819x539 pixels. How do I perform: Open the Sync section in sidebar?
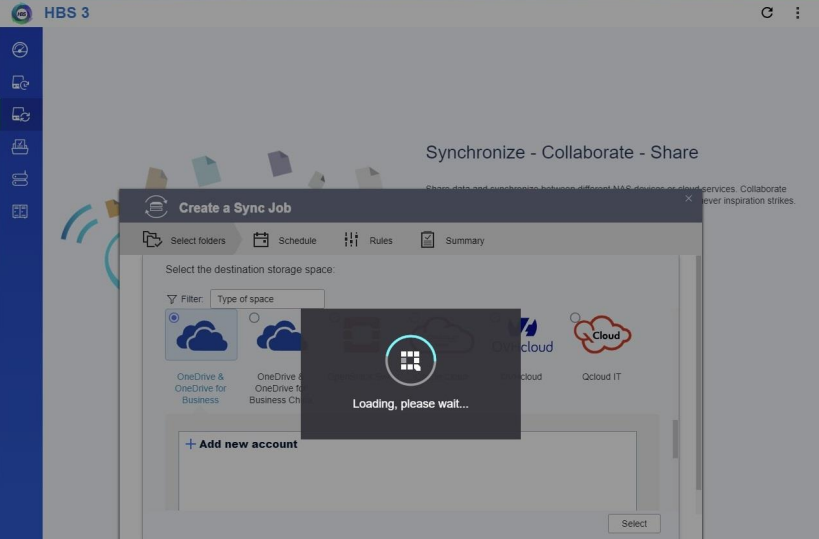pyautogui.click(x=20, y=115)
